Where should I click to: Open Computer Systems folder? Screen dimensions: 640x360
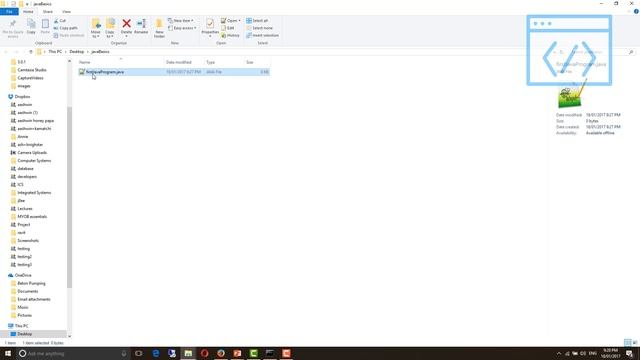pos(34,160)
